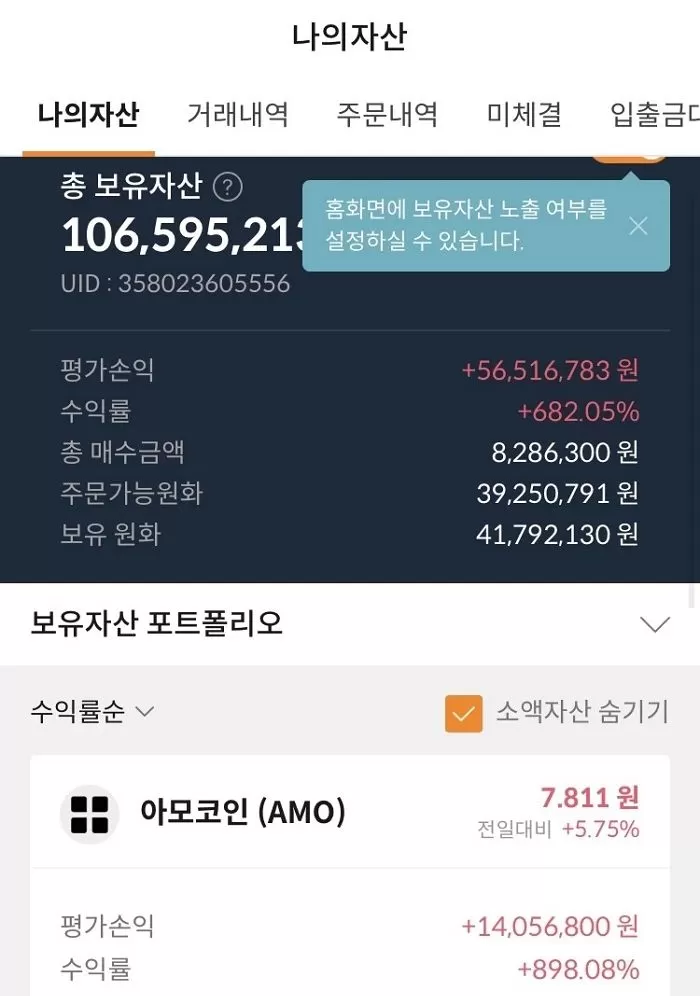Select the 미체결 tab

[522, 115]
